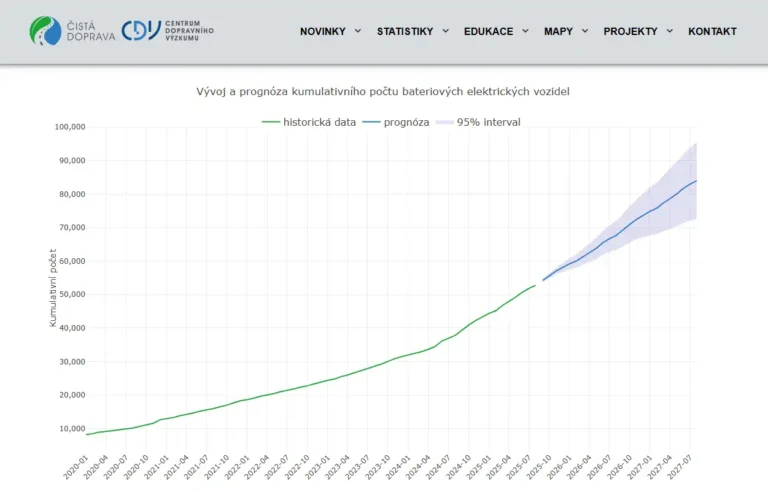Expand the STATISTIKY dropdown arrow
Screen dimensions: 768x492
(446, 31)
